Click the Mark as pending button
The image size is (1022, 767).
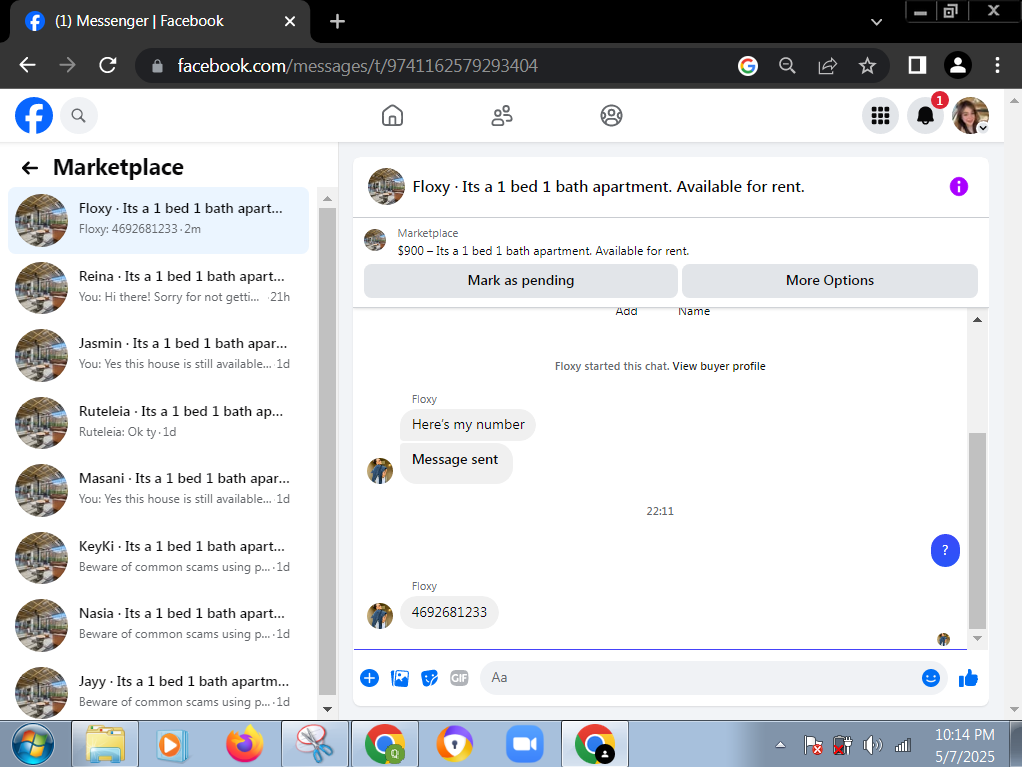[x=521, y=280]
